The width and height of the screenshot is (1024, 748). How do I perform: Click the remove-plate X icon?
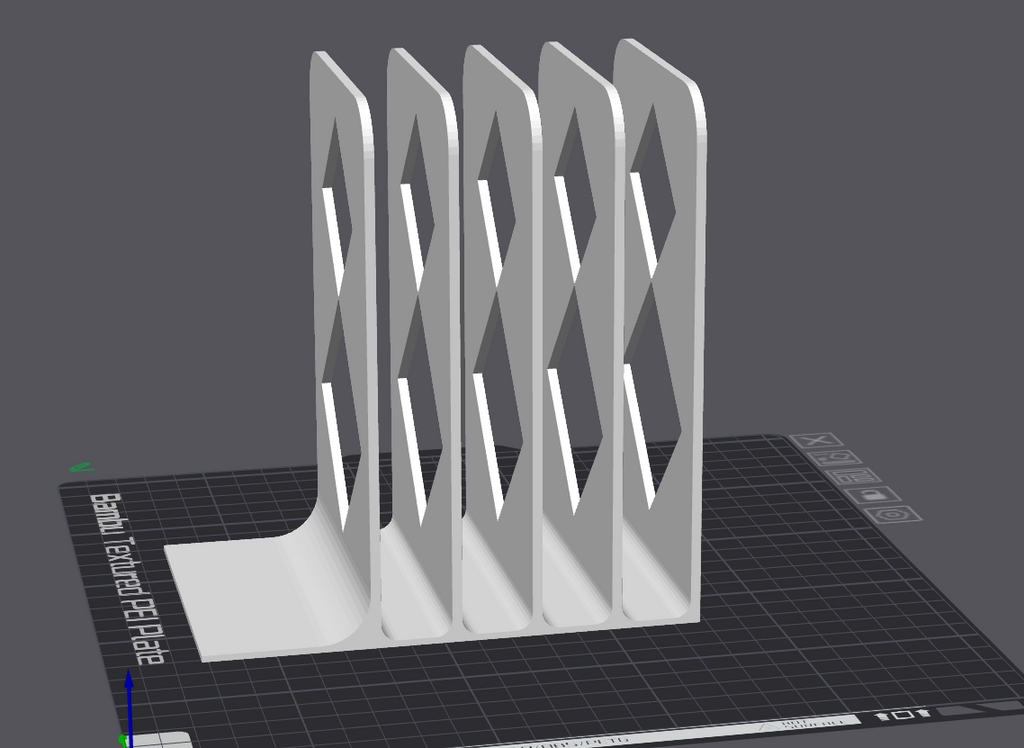pyautogui.click(x=816, y=441)
